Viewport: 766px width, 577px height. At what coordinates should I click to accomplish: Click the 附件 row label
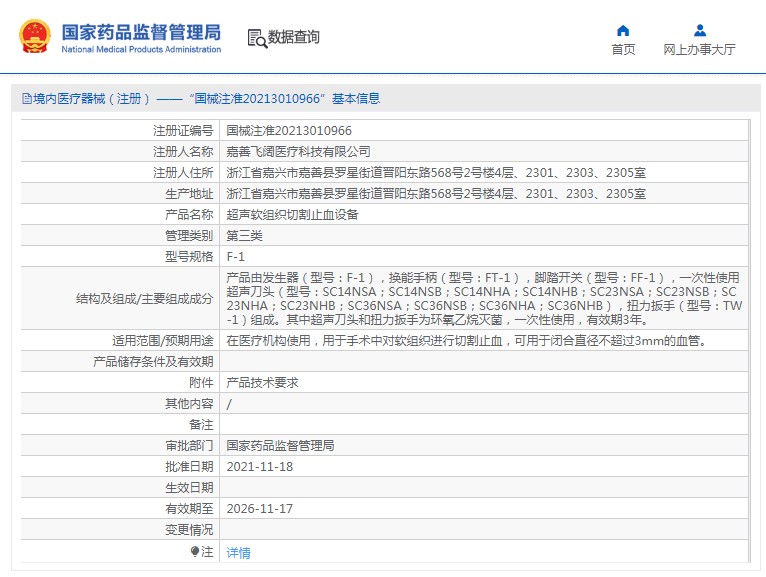tap(201, 383)
